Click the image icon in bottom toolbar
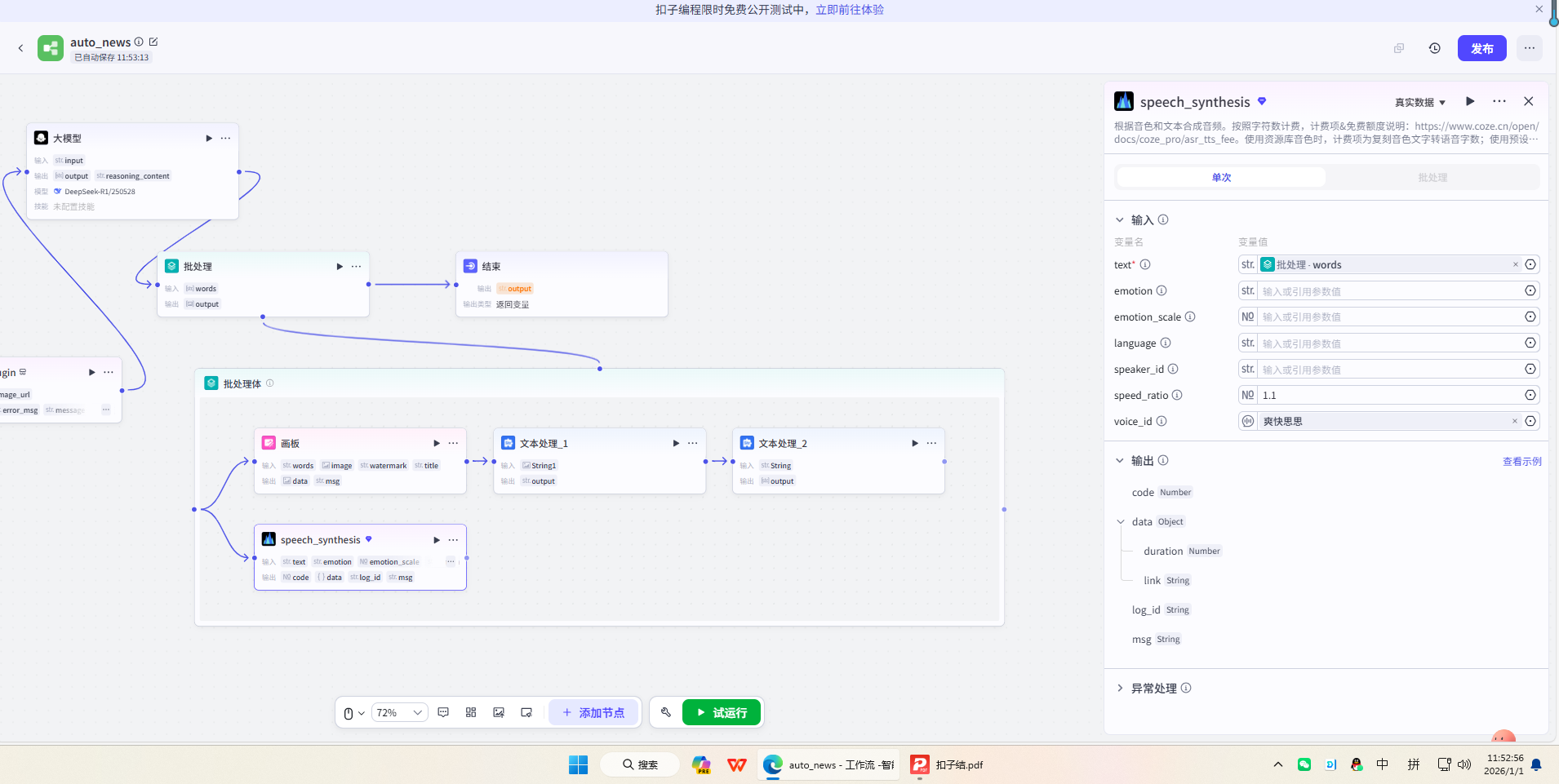The height and width of the screenshot is (784, 1559). click(499, 712)
